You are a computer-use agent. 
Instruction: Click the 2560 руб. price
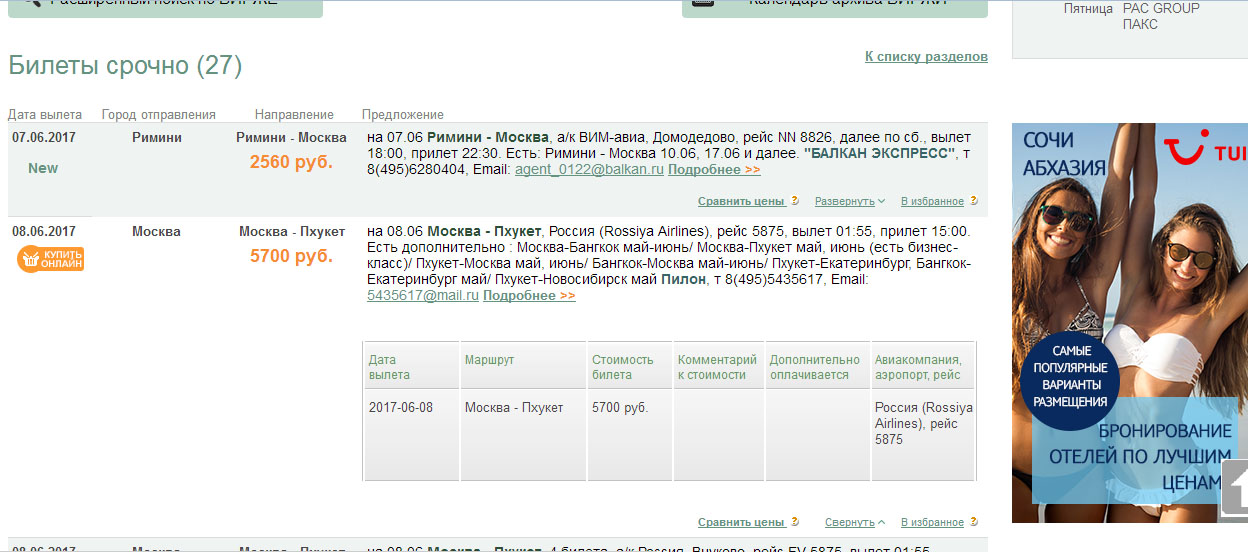(291, 162)
